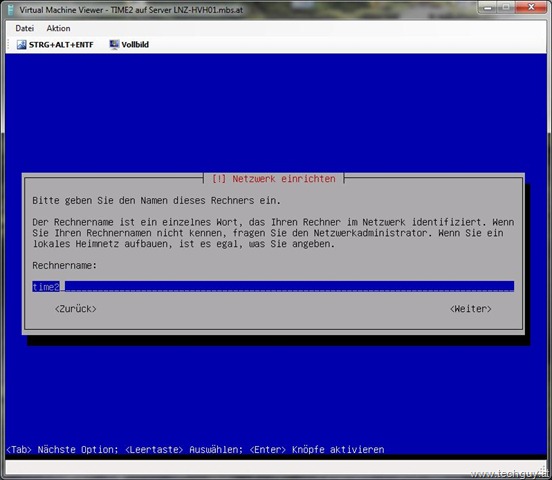552x480 pixels.
Task: Click the www.techguy.at watermark link
Action: 509,474
